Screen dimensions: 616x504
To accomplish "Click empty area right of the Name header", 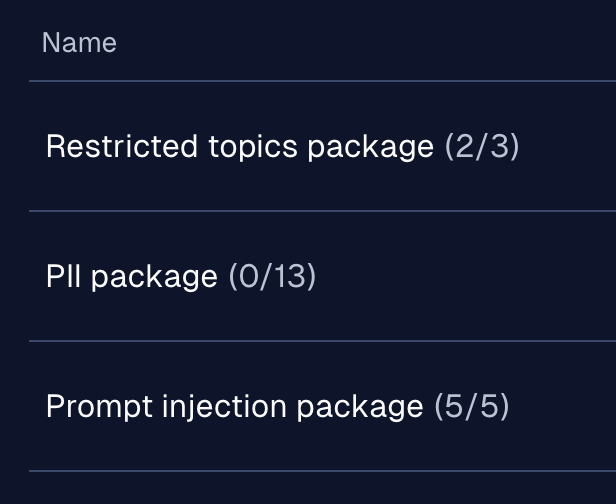I will click(x=365, y=42).
